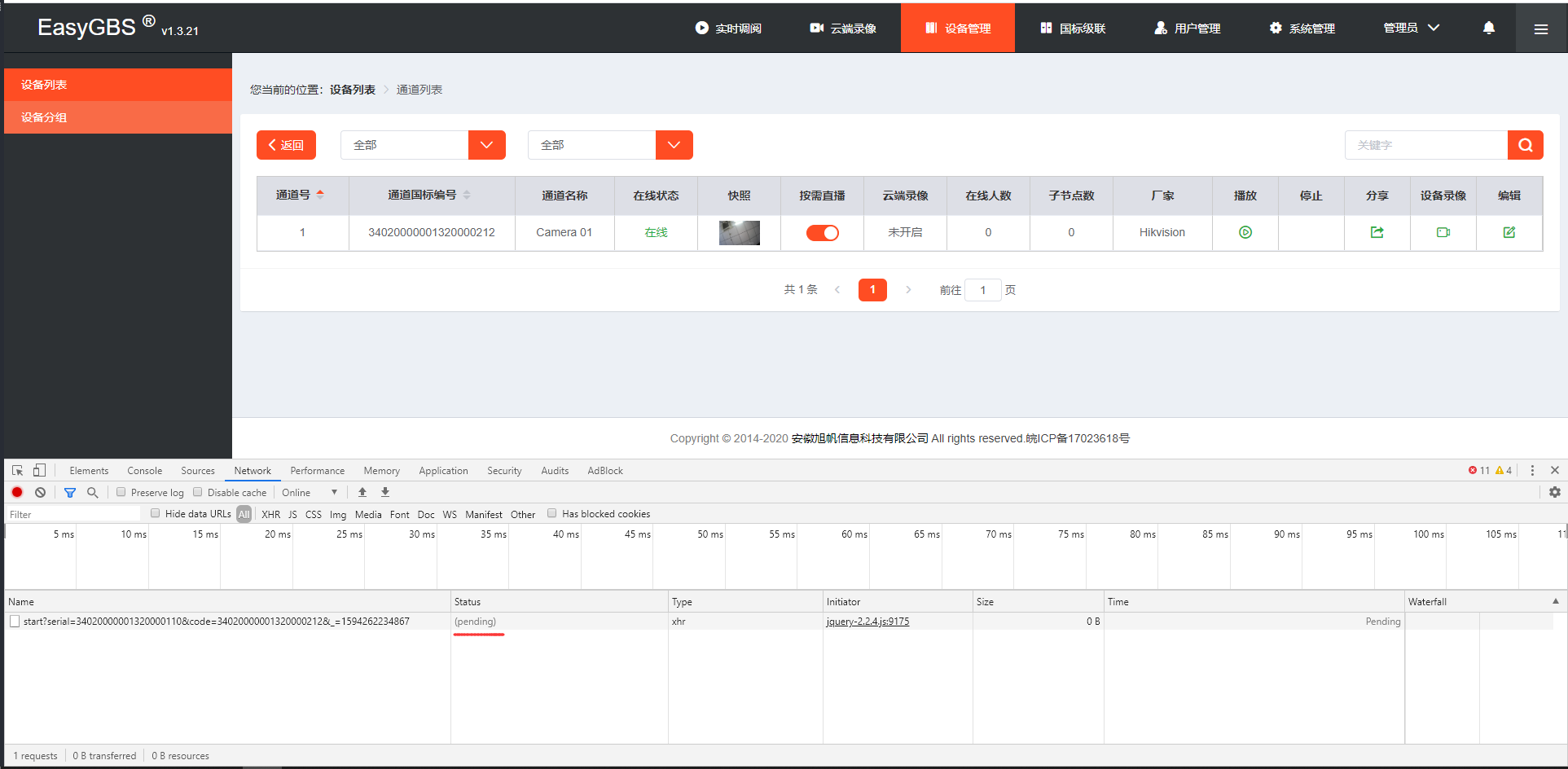This screenshot has height=769, width=1568.
Task: Check Has blocked cookies
Action: point(551,513)
